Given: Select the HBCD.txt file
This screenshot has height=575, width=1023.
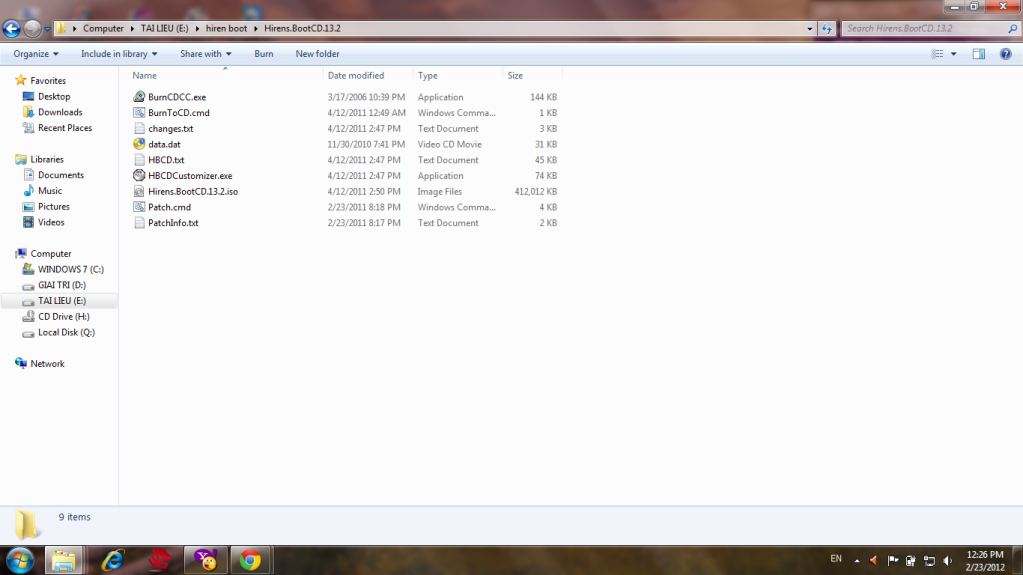Looking at the screenshot, I should pyautogui.click(x=166, y=160).
